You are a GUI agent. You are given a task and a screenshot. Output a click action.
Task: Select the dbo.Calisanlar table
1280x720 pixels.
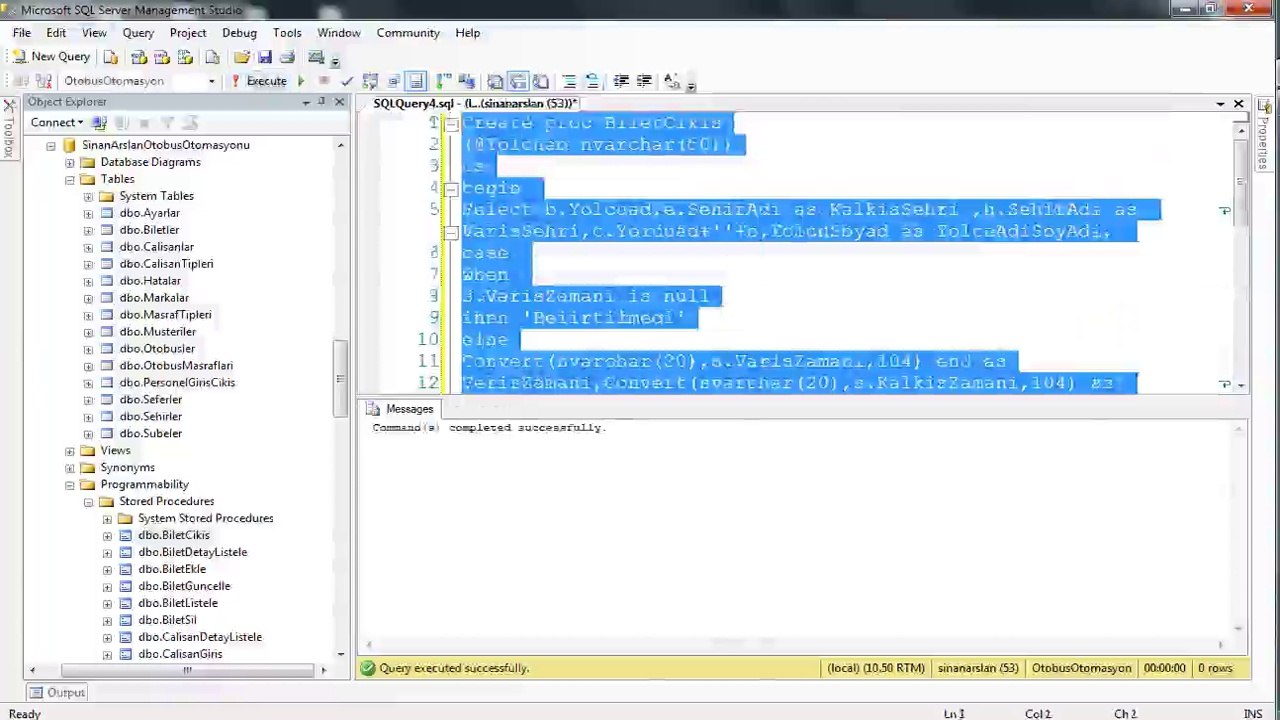(x=156, y=247)
